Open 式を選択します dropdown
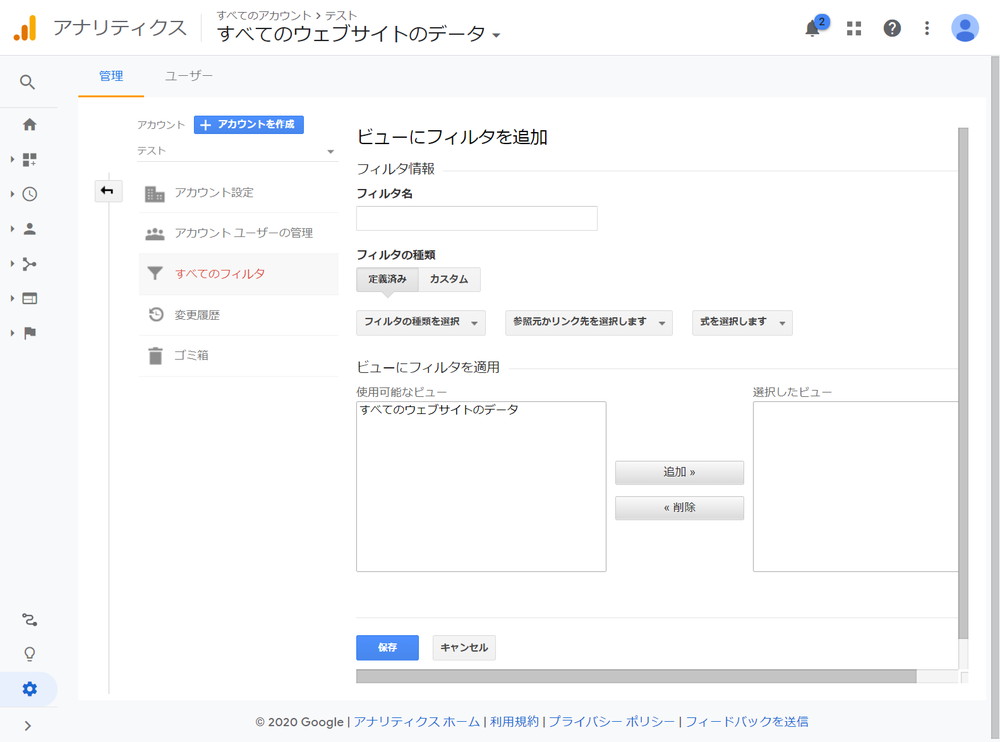1000x742 pixels. pyautogui.click(x=742, y=323)
